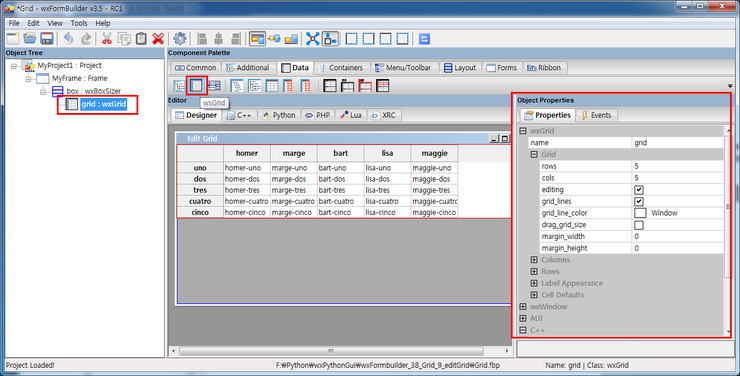Collapse the wxGrid property category
Image resolution: width=740 pixels, height=376 pixels.
(x=523, y=131)
